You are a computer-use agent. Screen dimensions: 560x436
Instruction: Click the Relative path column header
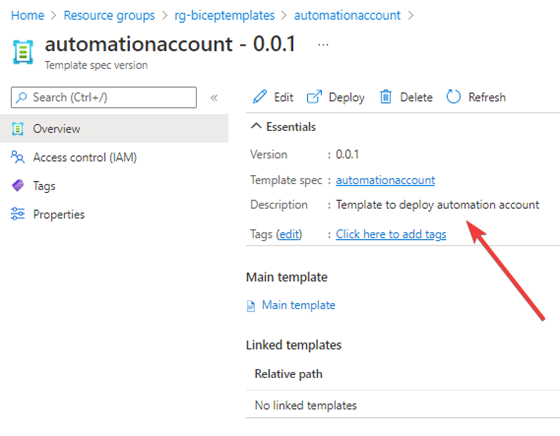289,374
